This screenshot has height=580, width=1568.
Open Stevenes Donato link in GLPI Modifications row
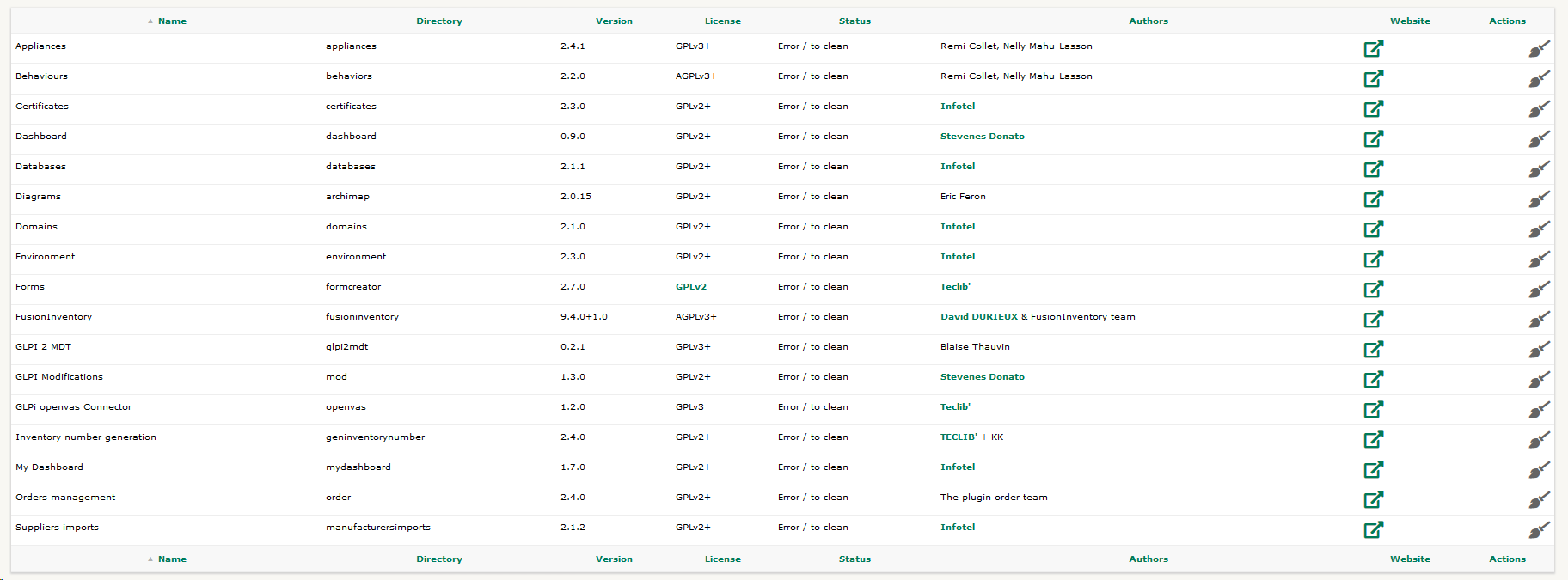pyautogui.click(x=983, y=377)
